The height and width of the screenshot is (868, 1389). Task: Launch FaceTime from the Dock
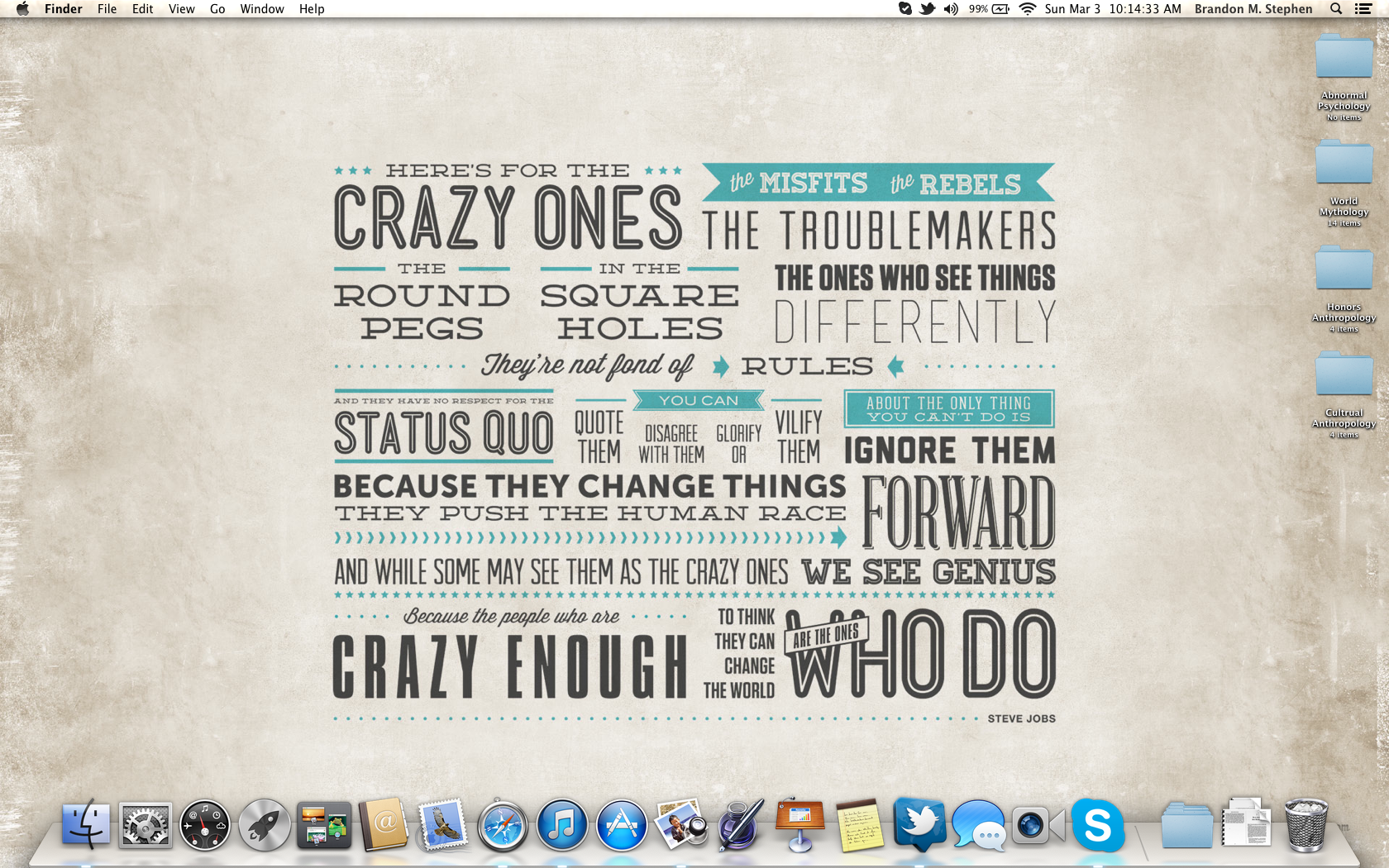pos(1038,825)
